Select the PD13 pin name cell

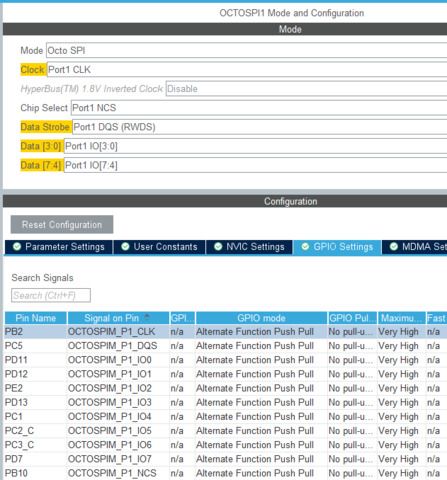(35, 402)
